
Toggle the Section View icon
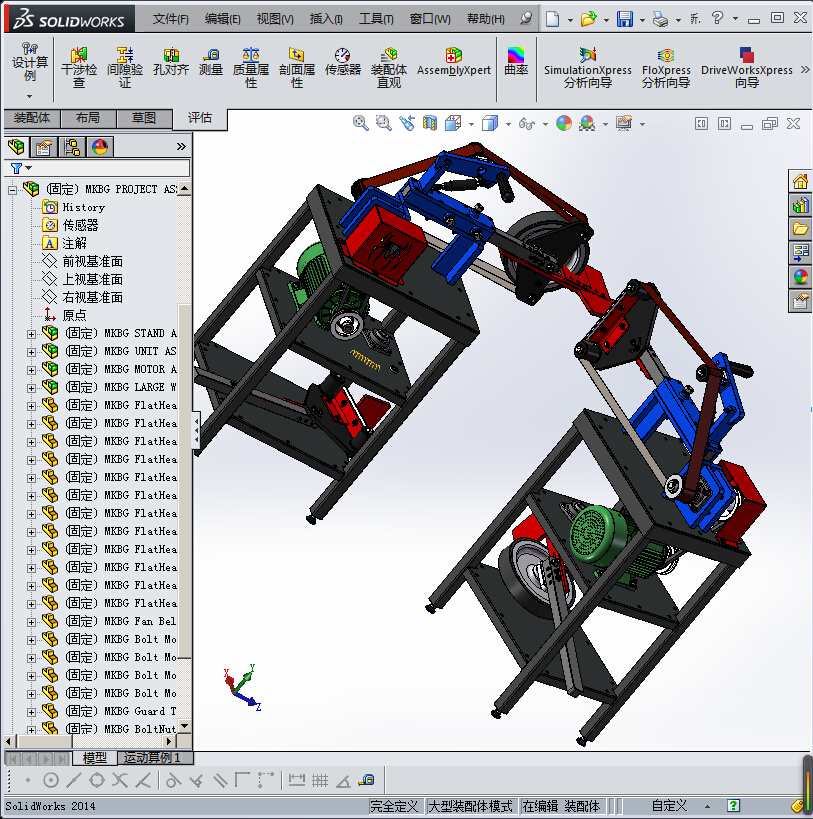click(430, 123)
